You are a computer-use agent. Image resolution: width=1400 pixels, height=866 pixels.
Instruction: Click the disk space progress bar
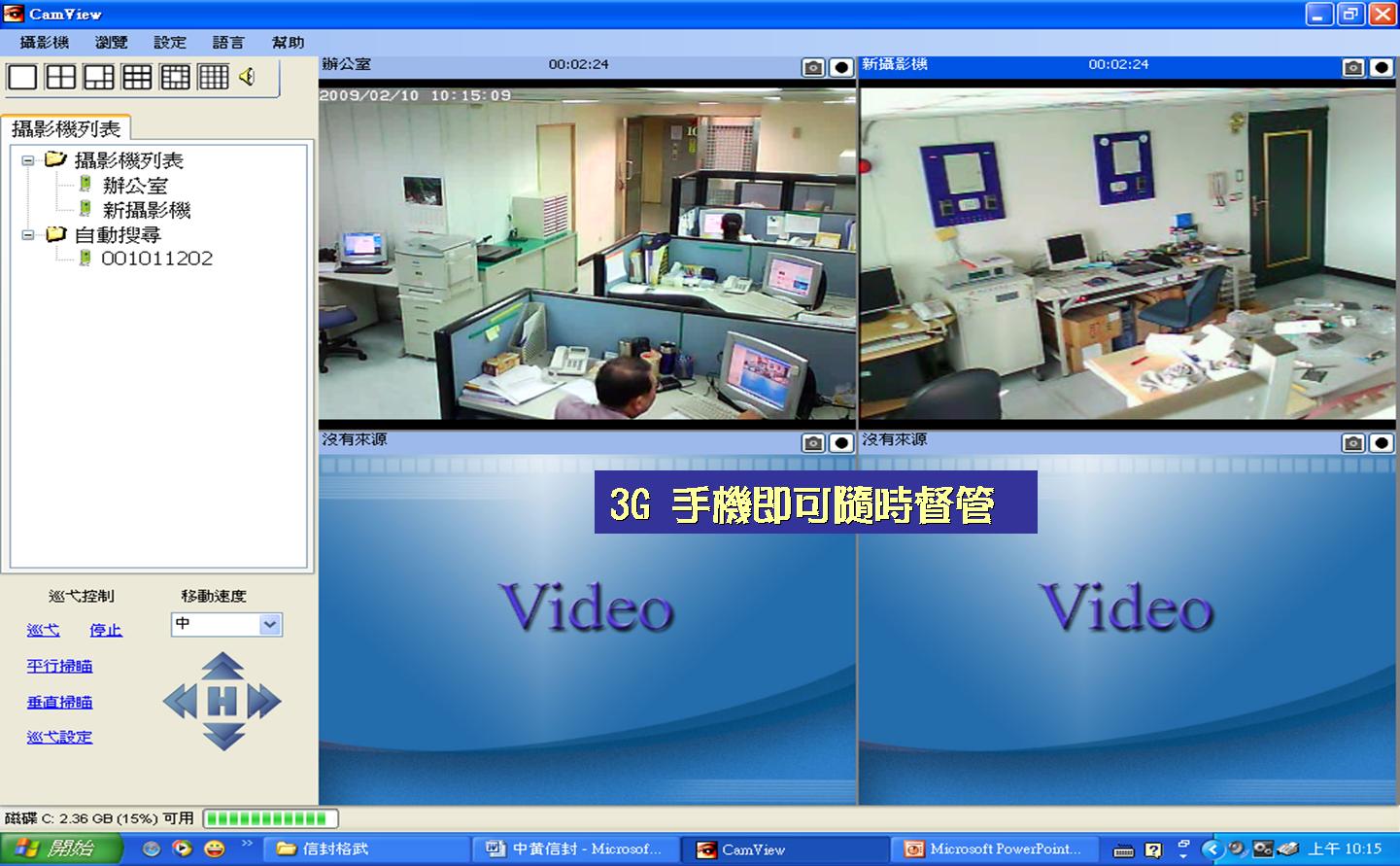[x=270, y=819]
